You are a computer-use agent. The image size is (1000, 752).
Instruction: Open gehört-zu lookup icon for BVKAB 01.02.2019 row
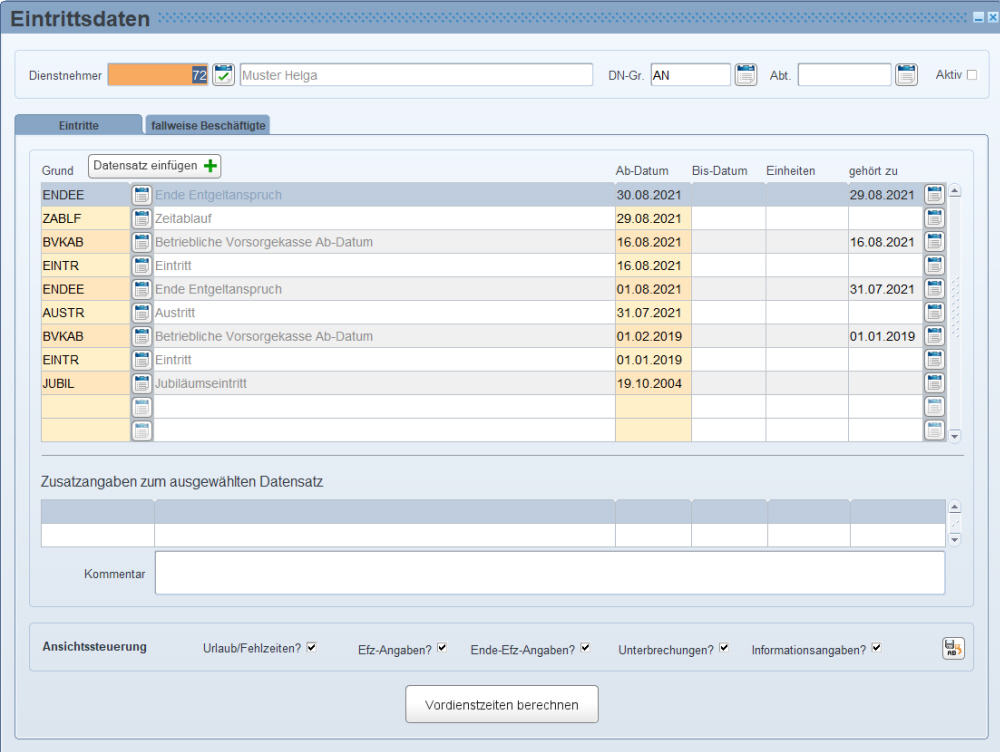tap(934, 336)
